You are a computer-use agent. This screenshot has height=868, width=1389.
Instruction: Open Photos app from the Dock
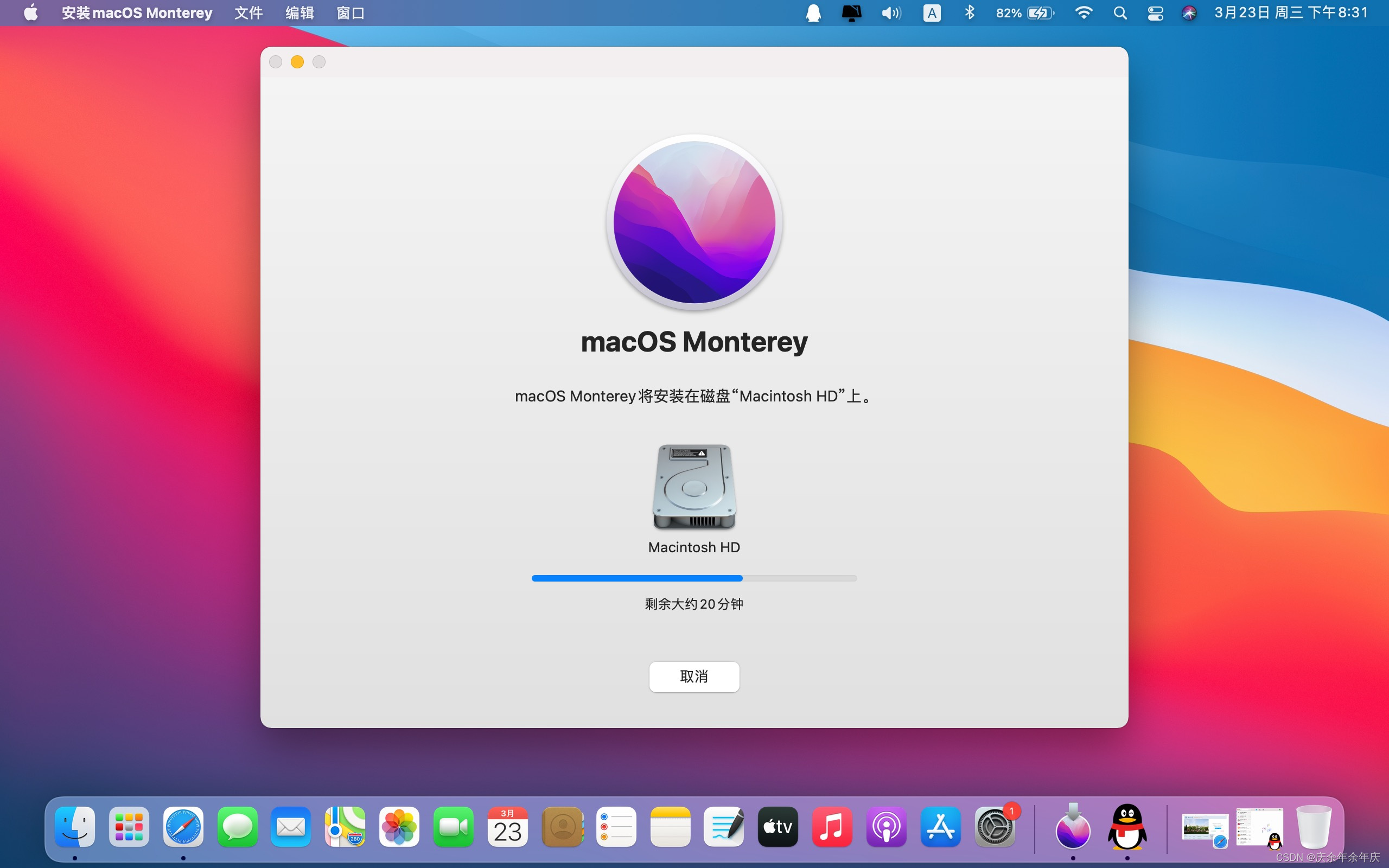399,827
